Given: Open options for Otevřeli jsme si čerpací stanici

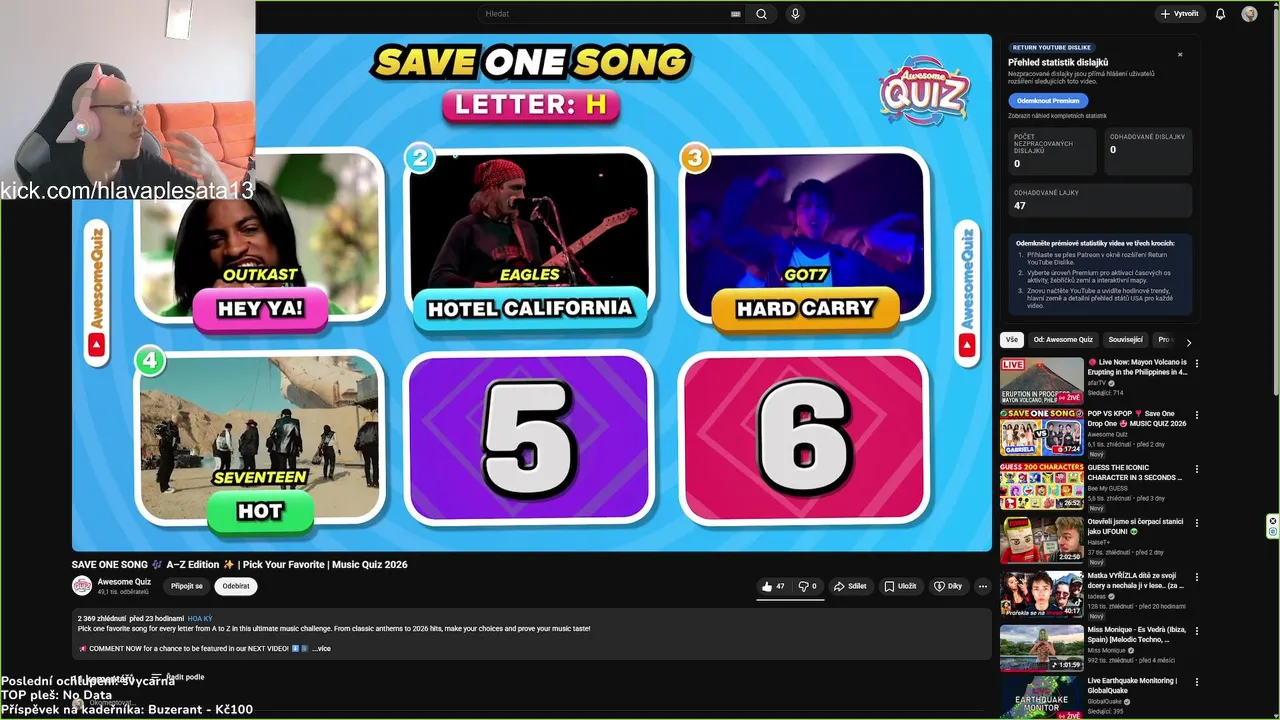Looking at the screenshot, I should (1197, 523).
